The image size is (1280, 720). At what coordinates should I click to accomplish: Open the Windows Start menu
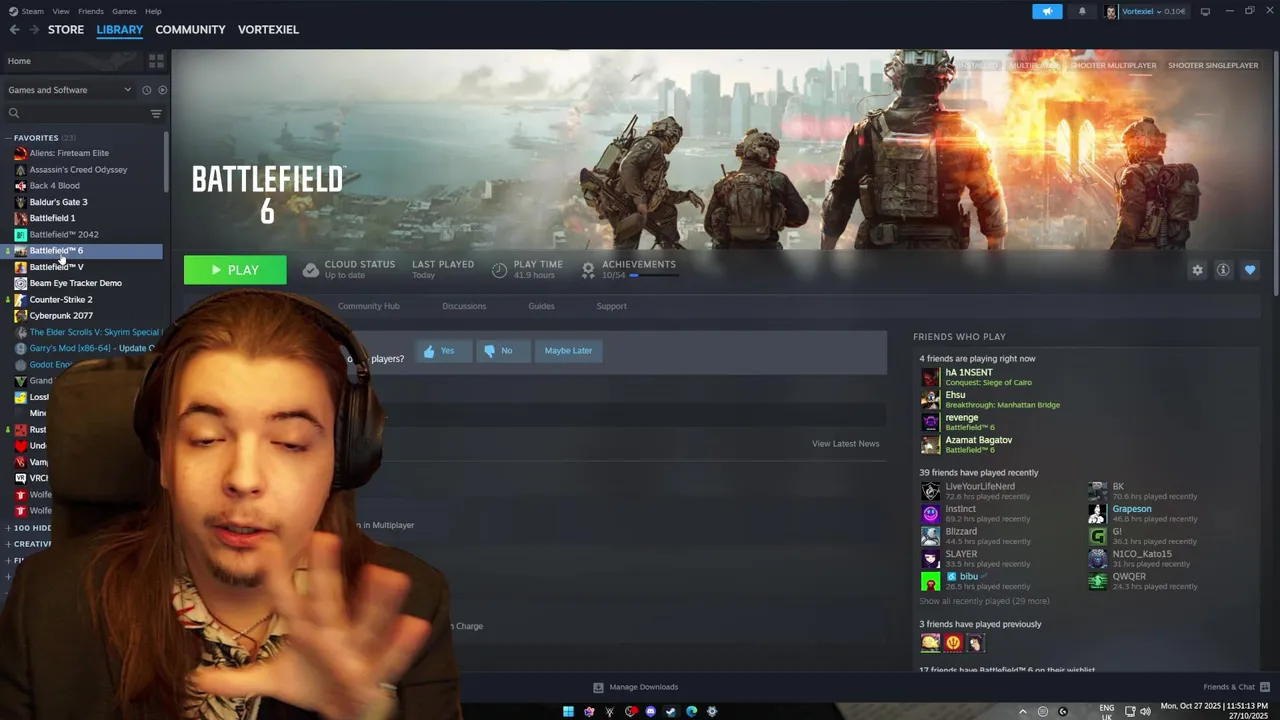pyautogui.click(x=568, y=711)
